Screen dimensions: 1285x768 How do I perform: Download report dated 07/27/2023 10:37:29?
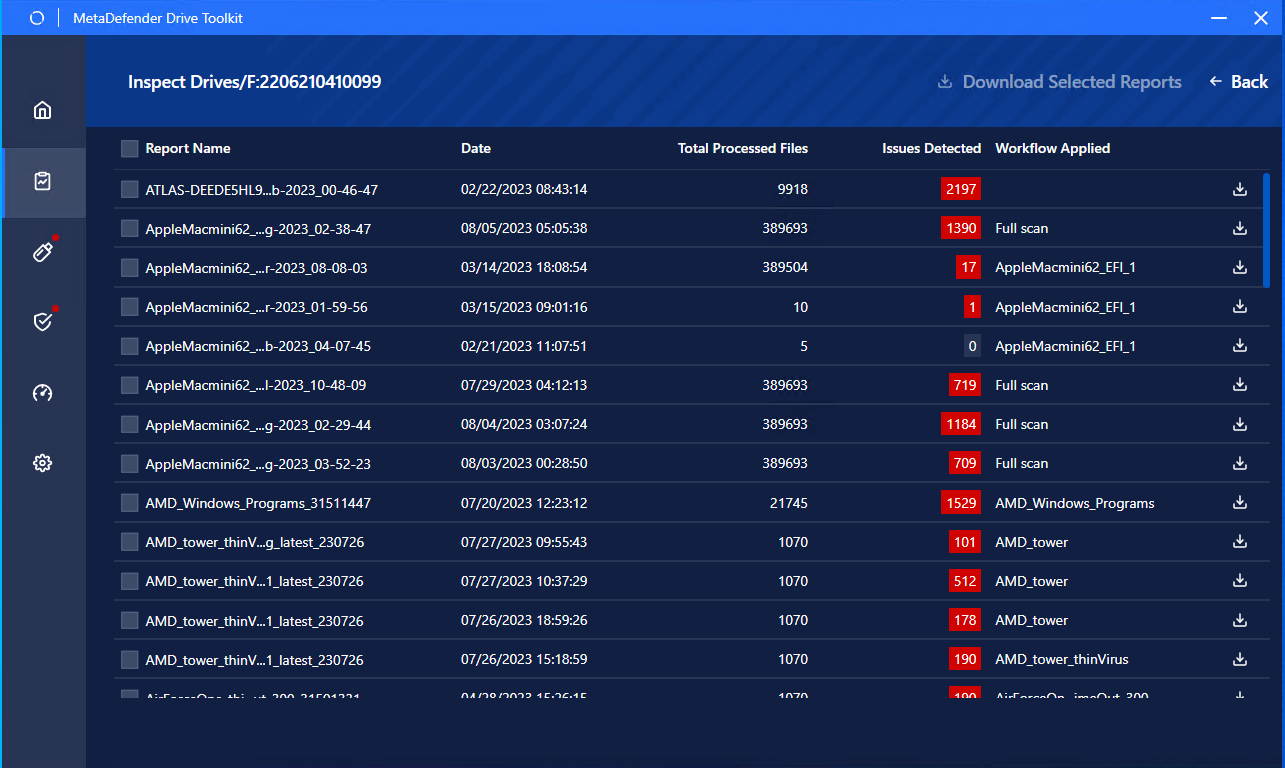click(1240, 581)
